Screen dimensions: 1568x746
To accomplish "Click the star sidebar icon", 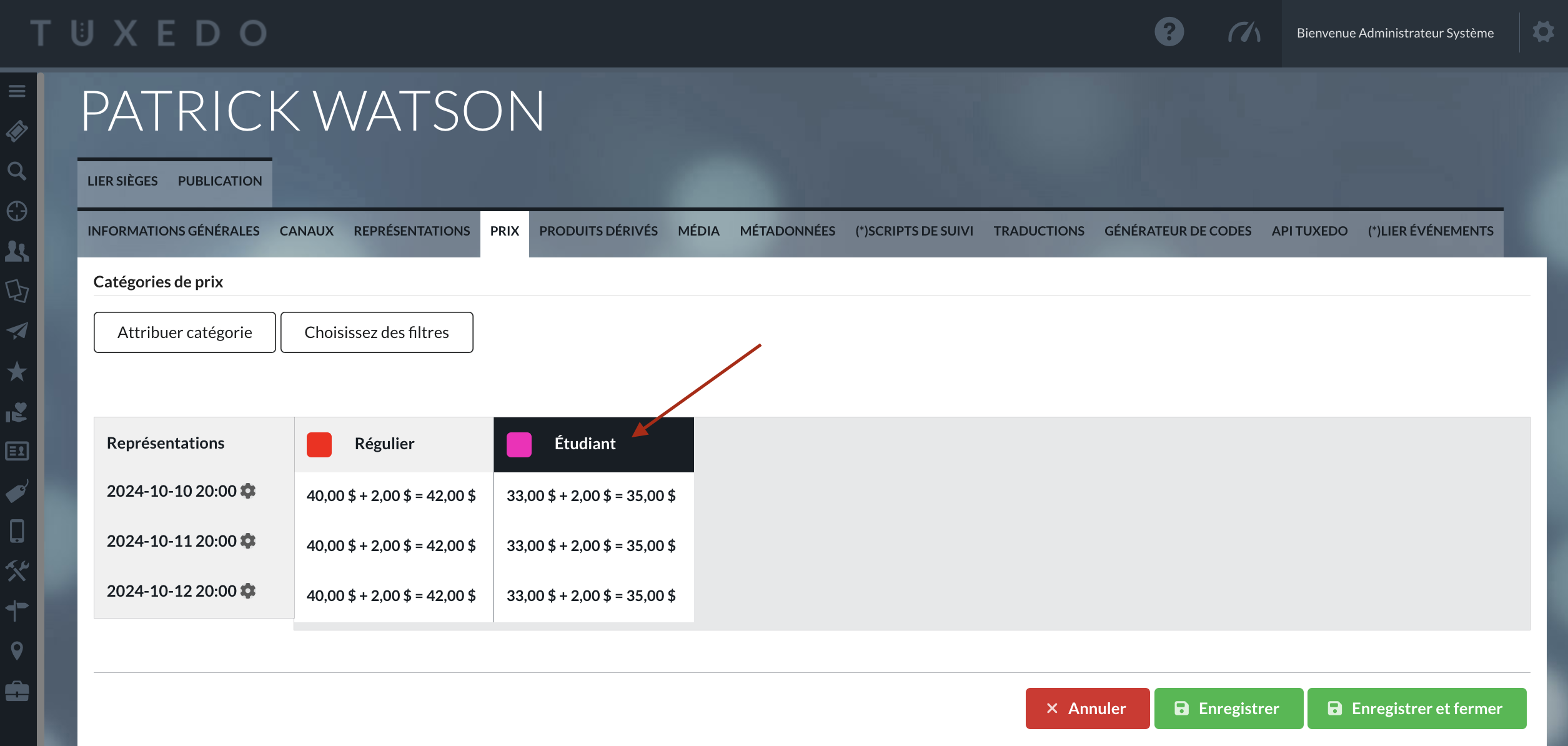I will click(x=17, y=371).
